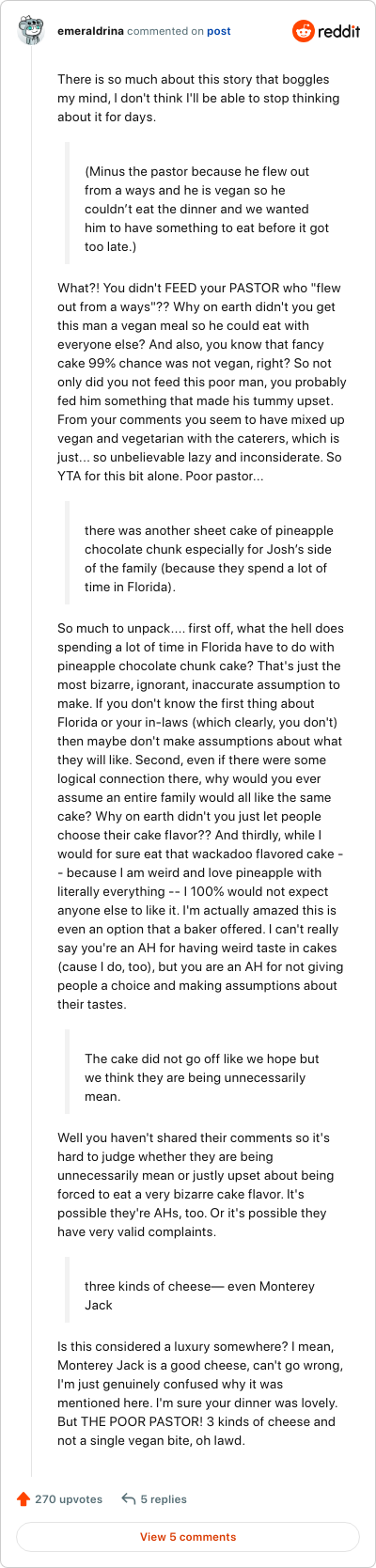376x1568 pixels.
Task: Open the emeraldrina username link
Action: pyautogui.click(x=90, y=31)
